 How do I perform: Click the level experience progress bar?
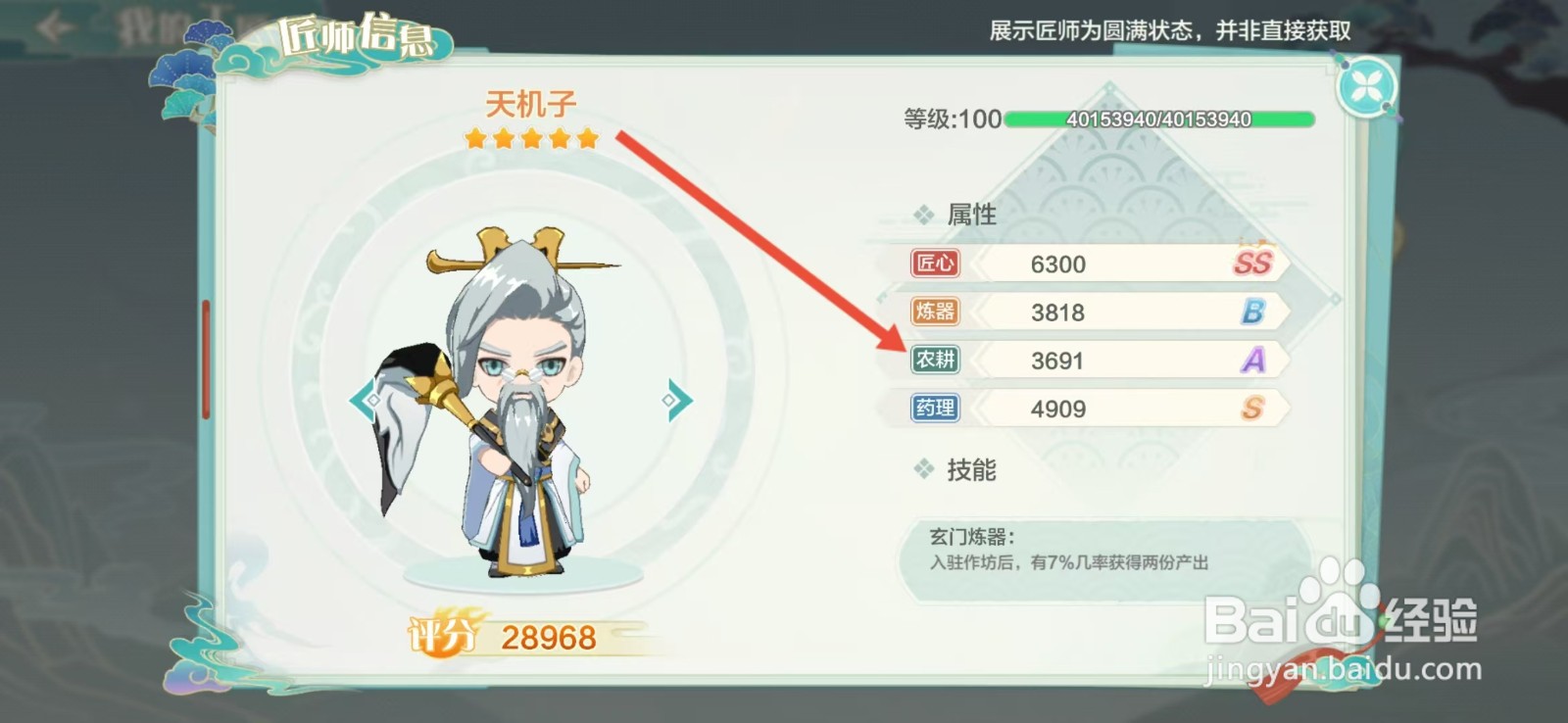coord(1159,120)
